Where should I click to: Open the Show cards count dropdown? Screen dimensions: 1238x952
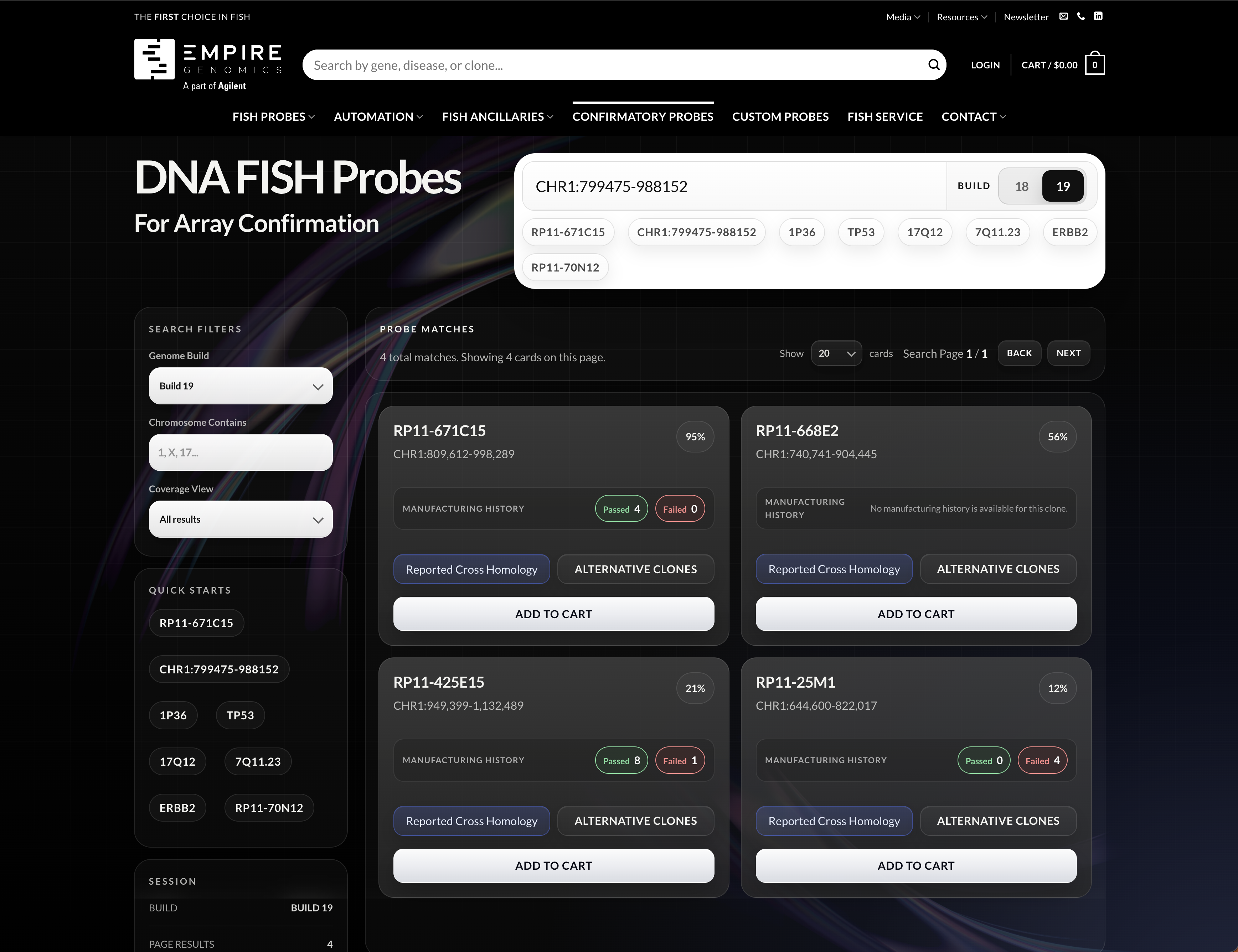tap(836, 353)
